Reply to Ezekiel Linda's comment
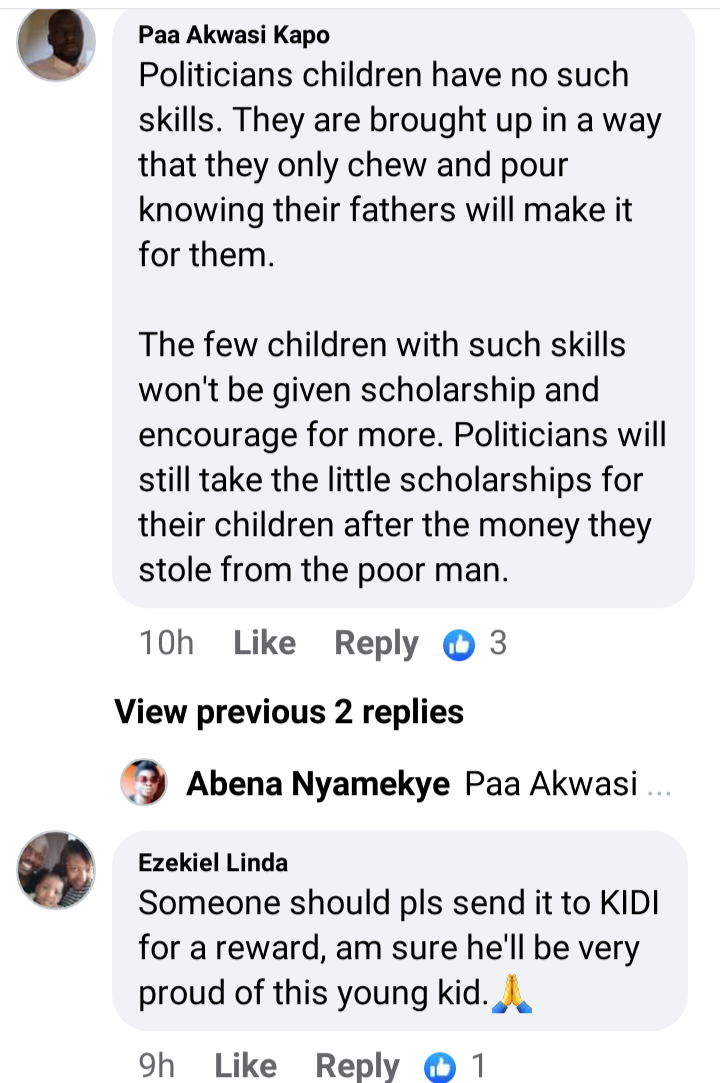 (x=357, y=1067)
